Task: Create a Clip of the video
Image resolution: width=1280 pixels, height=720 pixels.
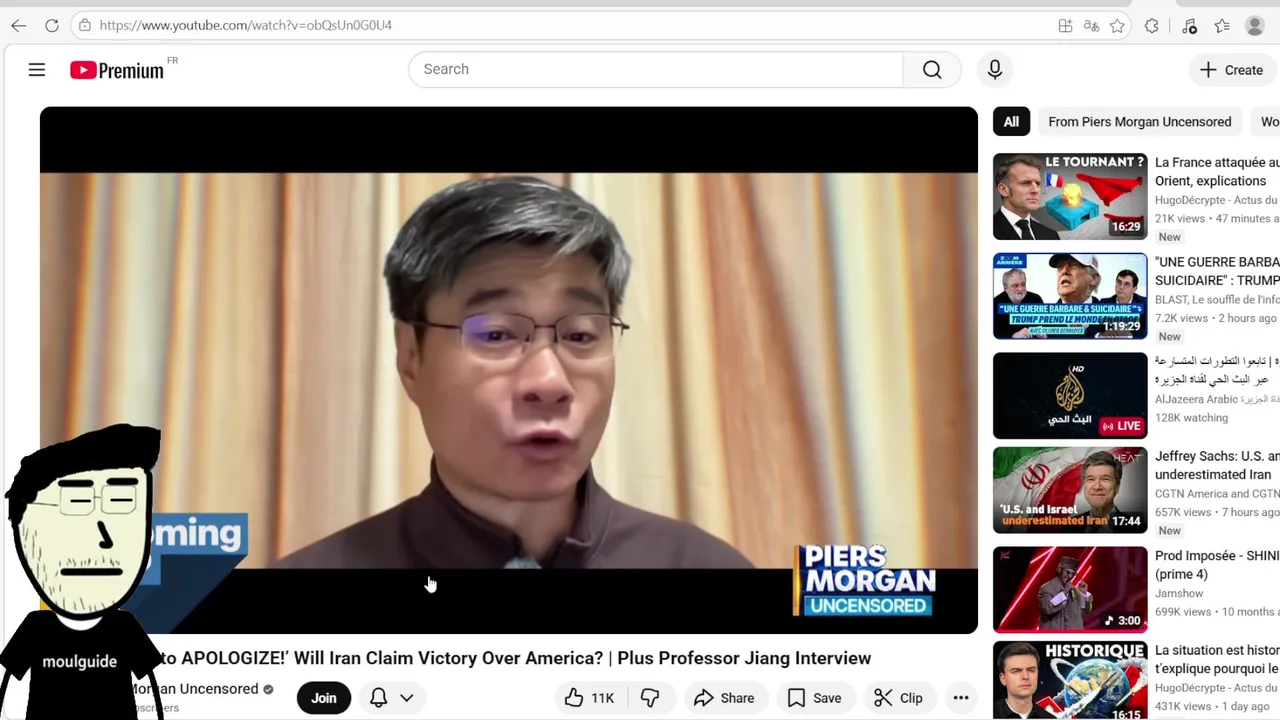Action: coord(898,698)
